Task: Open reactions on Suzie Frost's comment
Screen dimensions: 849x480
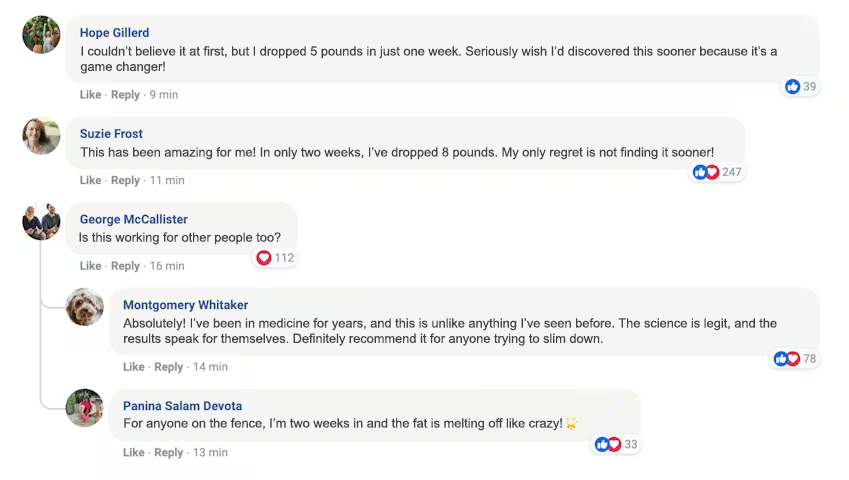Action: pyautogui.click(x=706, y=172)
